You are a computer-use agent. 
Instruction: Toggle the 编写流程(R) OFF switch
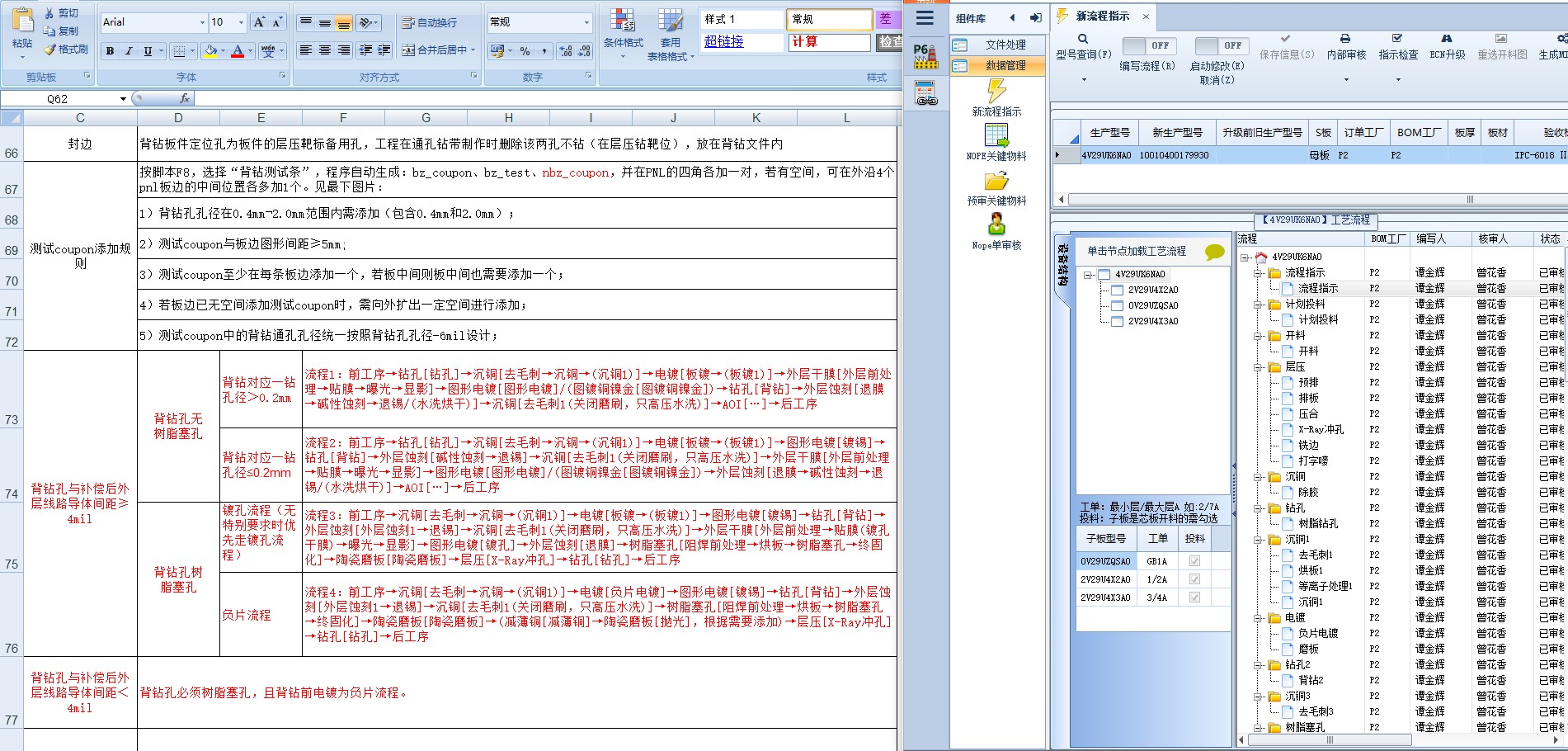1148,45
